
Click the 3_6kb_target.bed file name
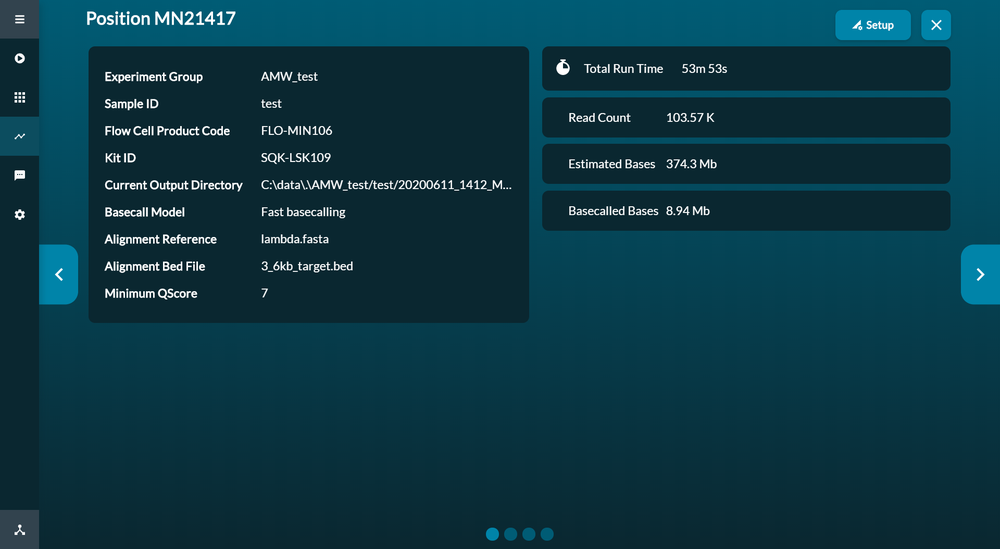click(x=307, y=266)
